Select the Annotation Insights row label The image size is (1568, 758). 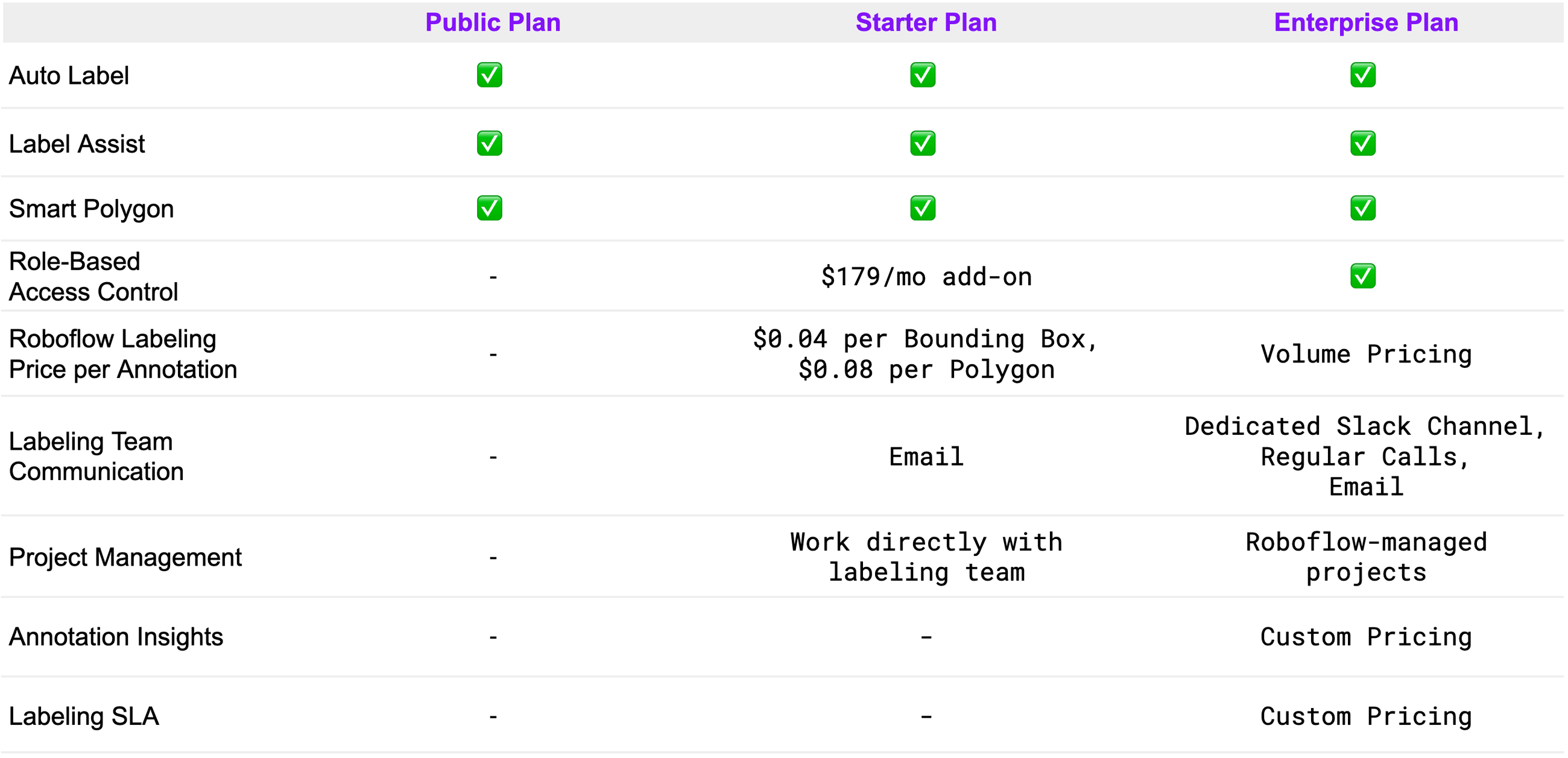tap(116, 637)
